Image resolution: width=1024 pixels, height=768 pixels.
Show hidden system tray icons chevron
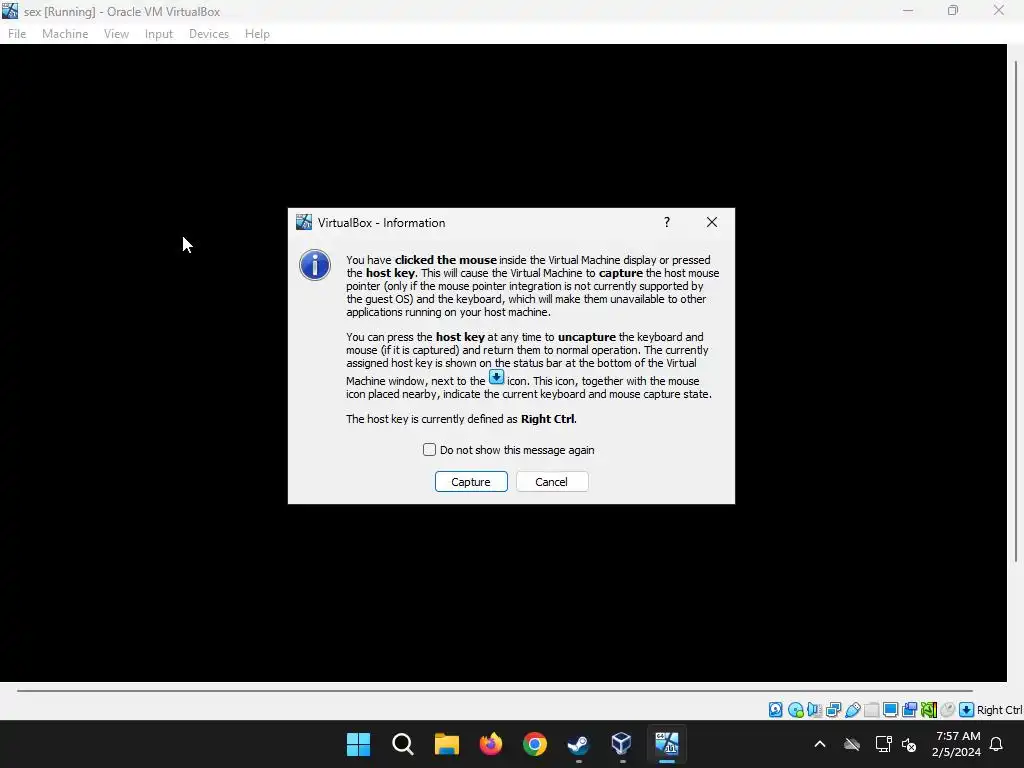pos(820,744)
